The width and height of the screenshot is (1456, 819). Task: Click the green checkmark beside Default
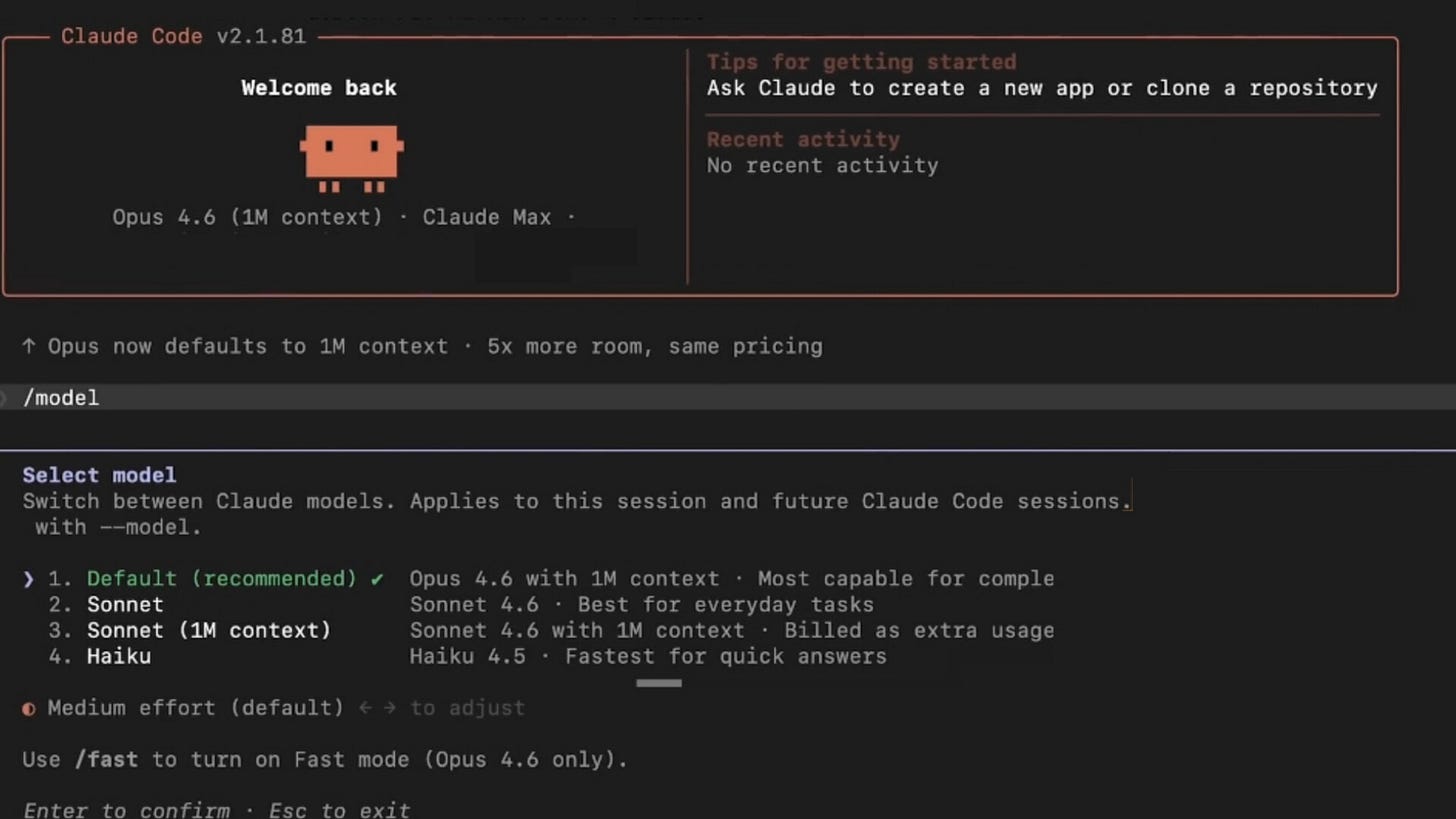377,579
